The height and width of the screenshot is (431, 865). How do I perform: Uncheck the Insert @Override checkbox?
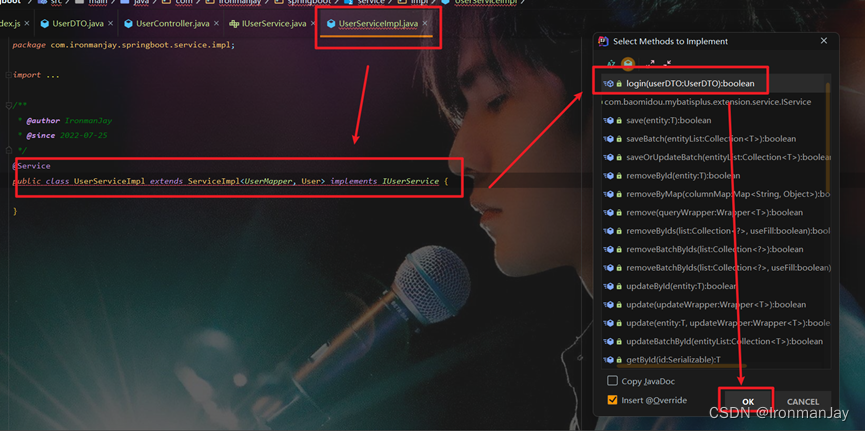[x=612, y=400]
